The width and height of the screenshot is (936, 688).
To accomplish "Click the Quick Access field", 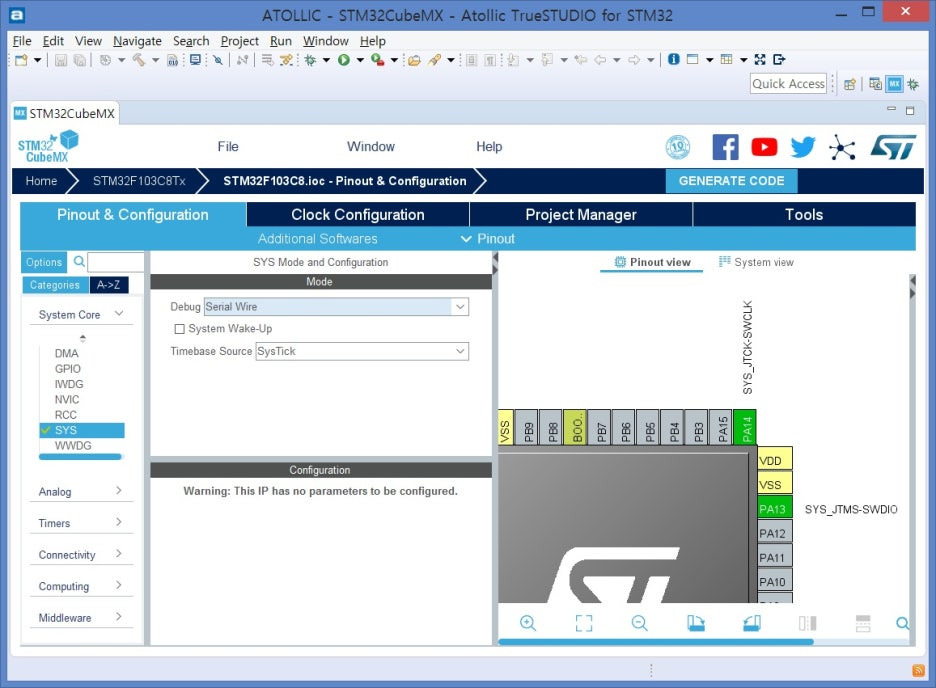I will pos(788,84).
